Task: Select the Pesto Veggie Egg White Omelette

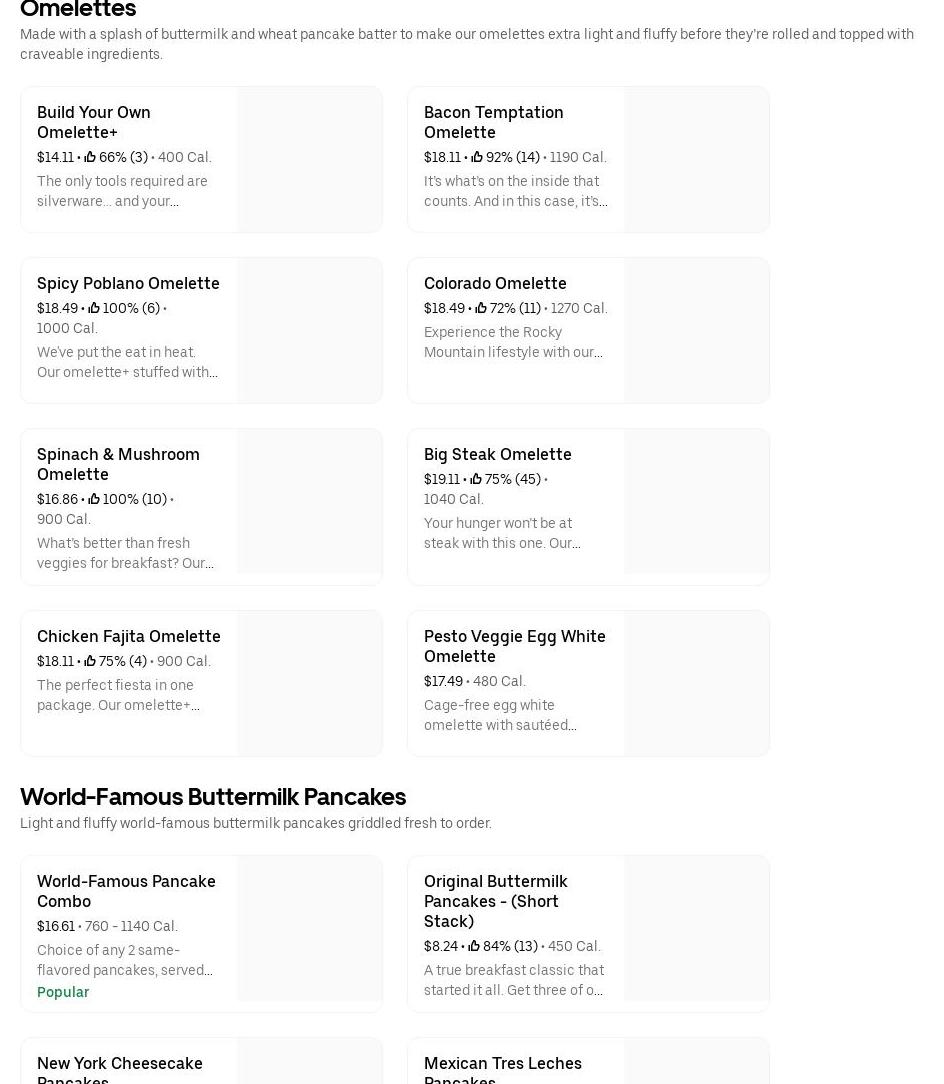Action: tap(514, 646)
